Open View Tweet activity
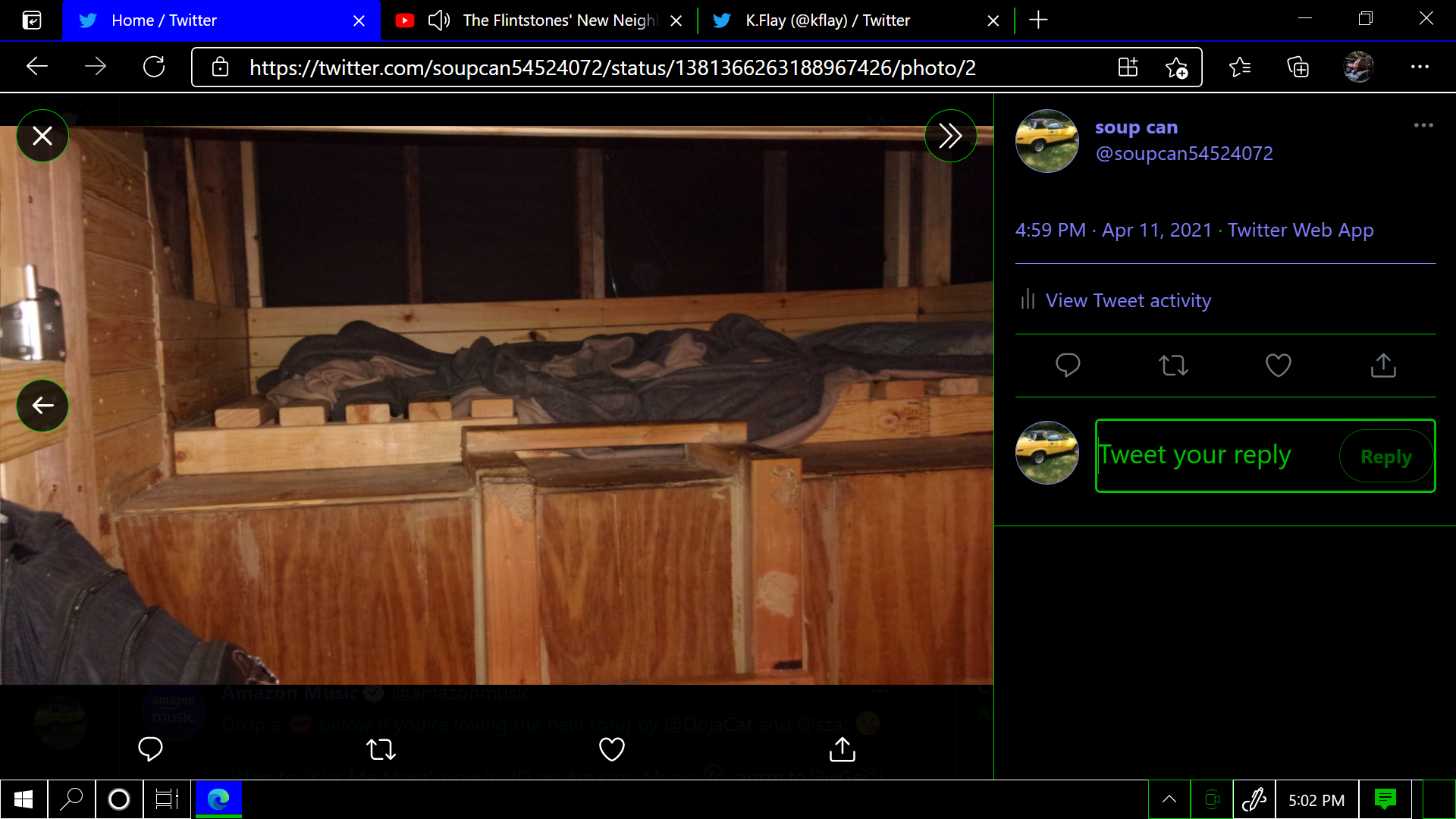This screenshot has height=819, width=1456. pos(1128,300)
